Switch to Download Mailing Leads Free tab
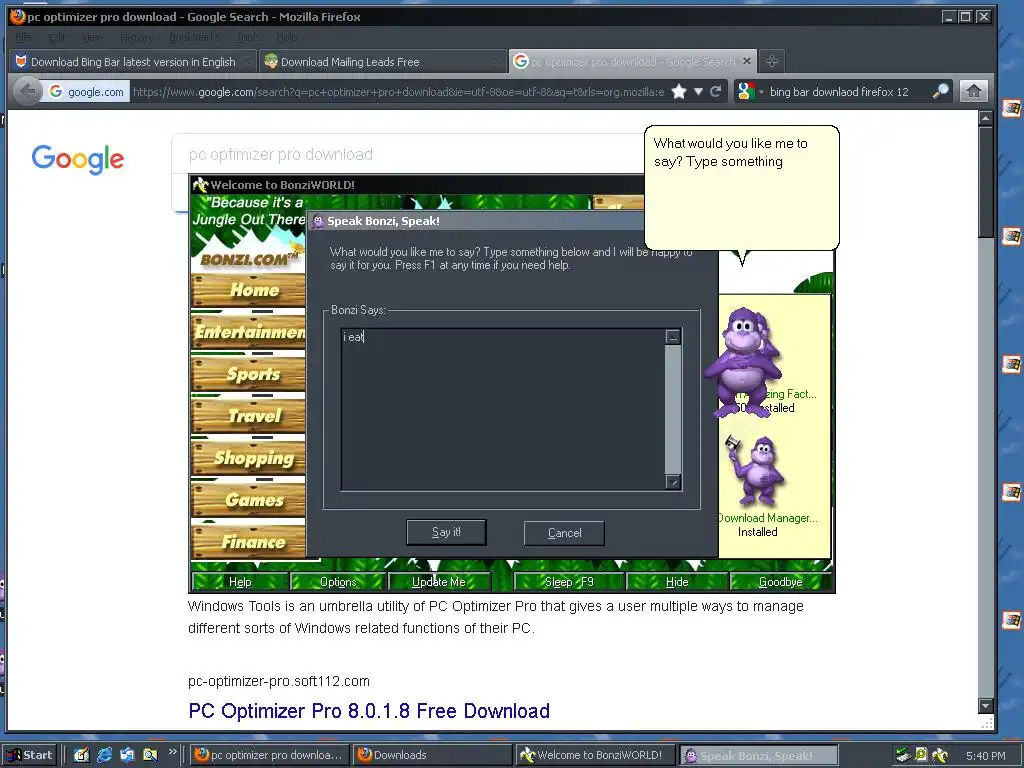Image resolution: width=1024 pixels, height=768 pixels. [382, 62]
